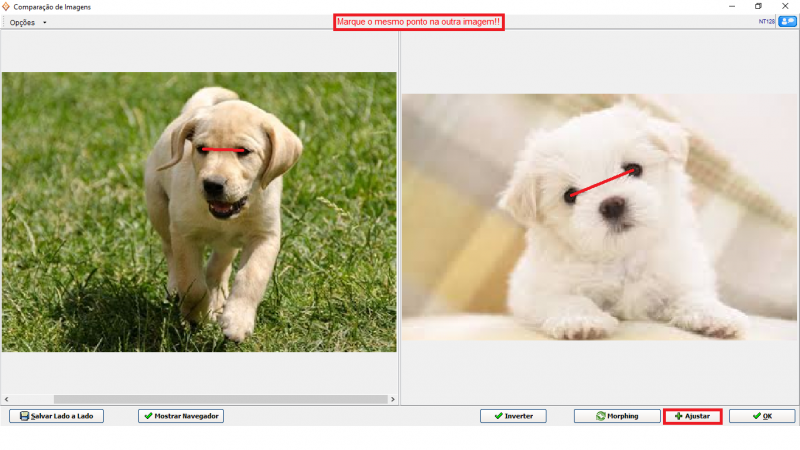800x450 pixels.
Task: Click the blue user chat icon
Action: (787, 21)
